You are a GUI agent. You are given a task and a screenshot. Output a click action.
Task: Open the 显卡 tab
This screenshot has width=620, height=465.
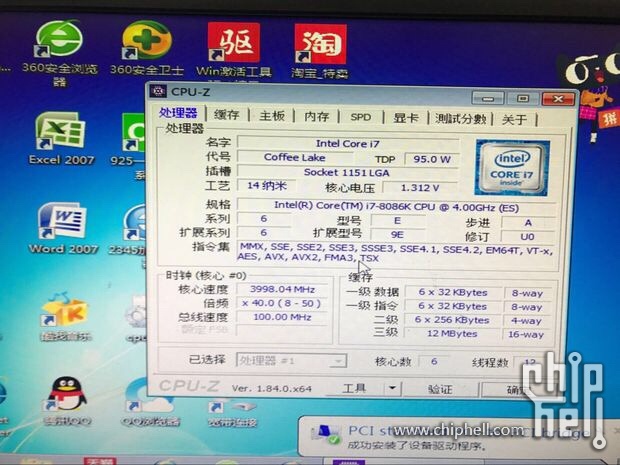[x=406, y=118]
